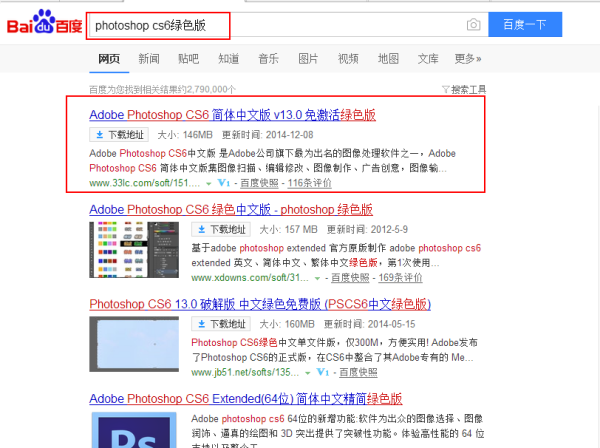600x448 pixels.
Task: Switch to 图片 tab
Action: 308,59
